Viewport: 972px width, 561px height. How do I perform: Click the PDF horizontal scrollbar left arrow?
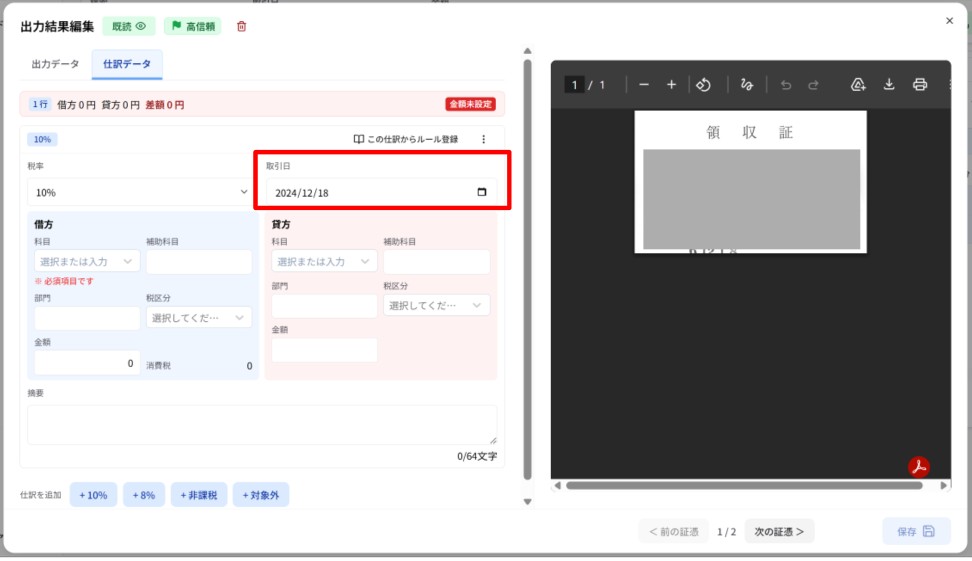(x=557, y=485)
